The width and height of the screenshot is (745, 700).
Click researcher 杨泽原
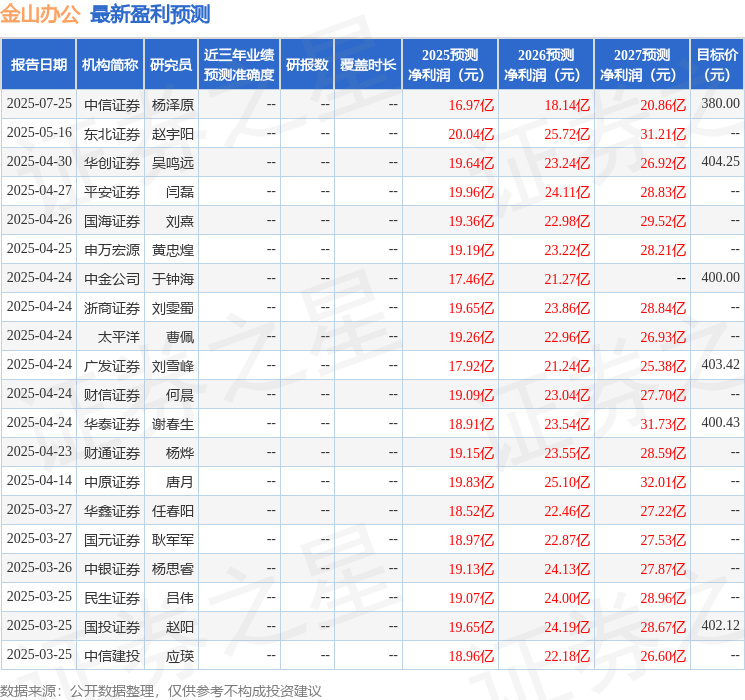pyautogui.click(x=173, y=105)
